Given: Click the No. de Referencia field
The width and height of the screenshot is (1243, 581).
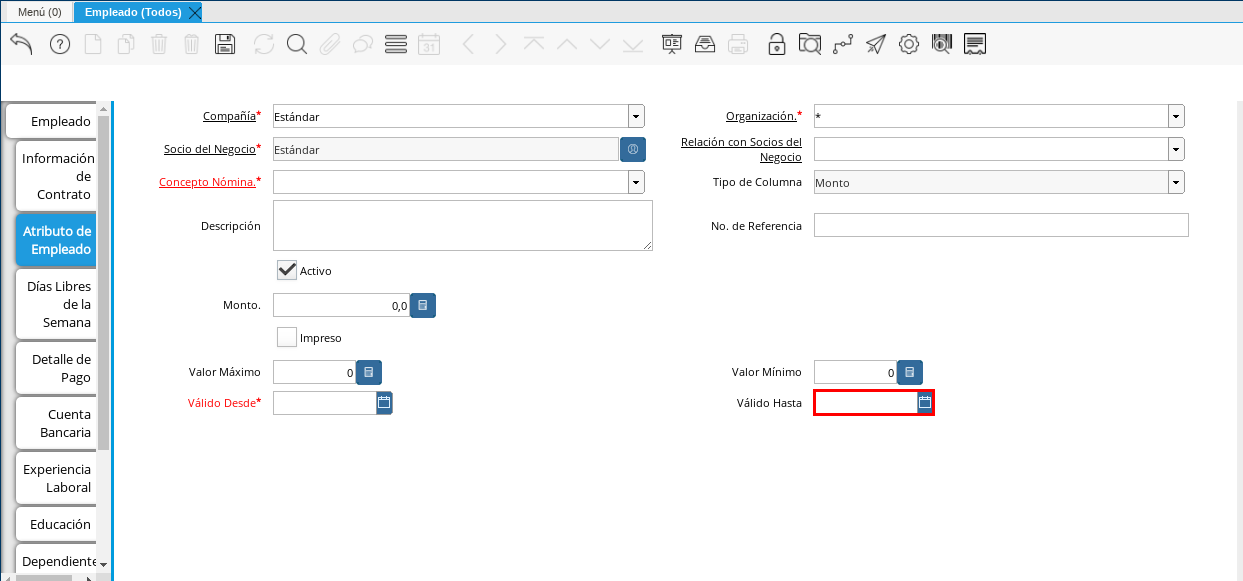Looking at the screenshot, I should click(1001, 225).
